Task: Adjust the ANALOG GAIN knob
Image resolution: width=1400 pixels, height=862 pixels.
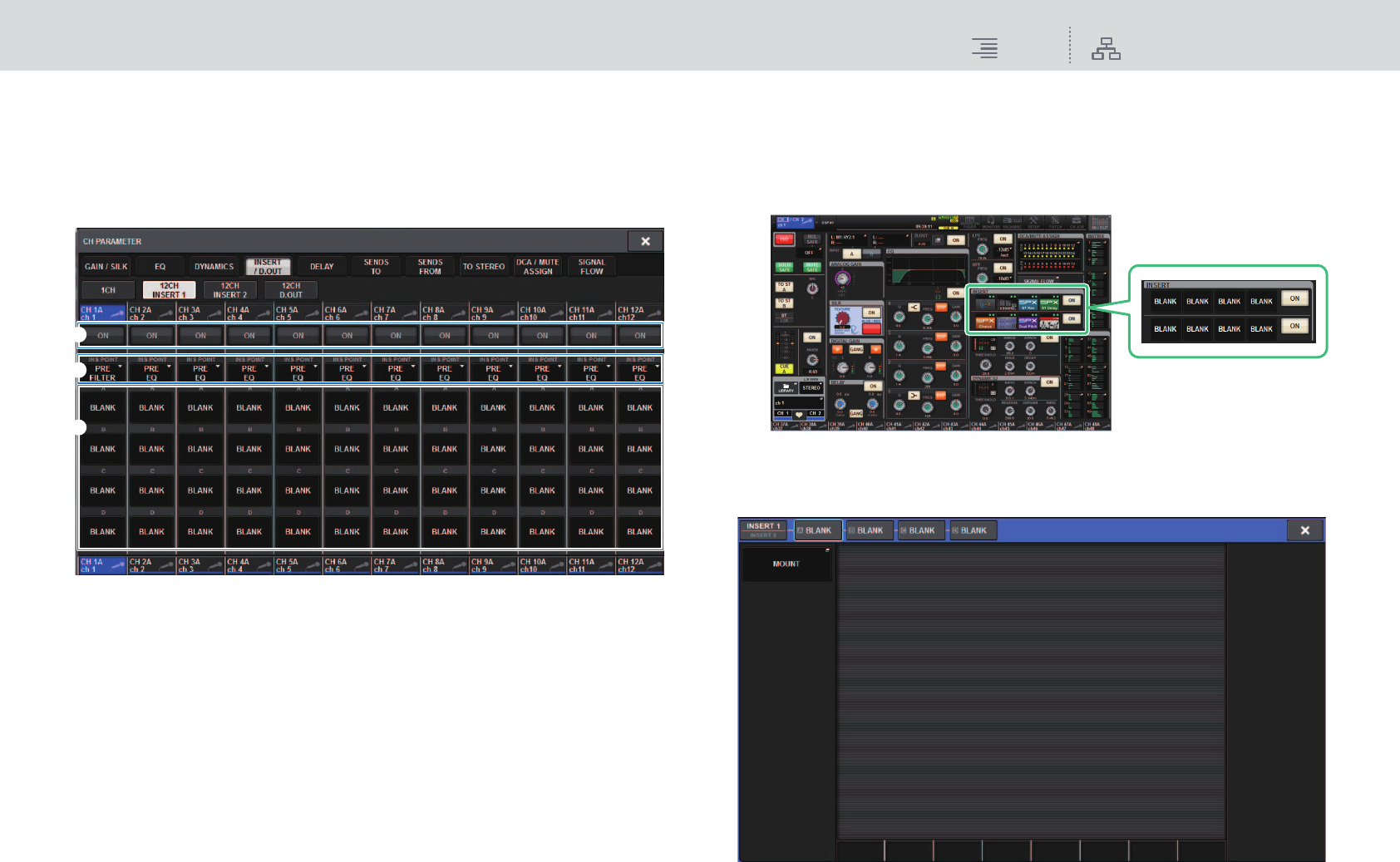Action: 842,278
